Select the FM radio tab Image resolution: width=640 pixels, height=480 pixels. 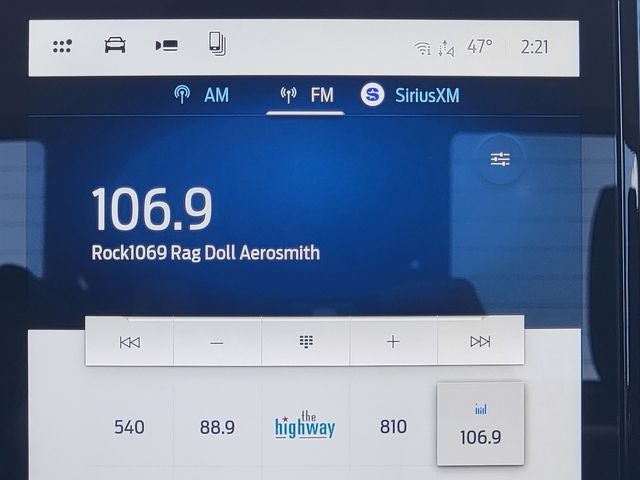point(307,95)
